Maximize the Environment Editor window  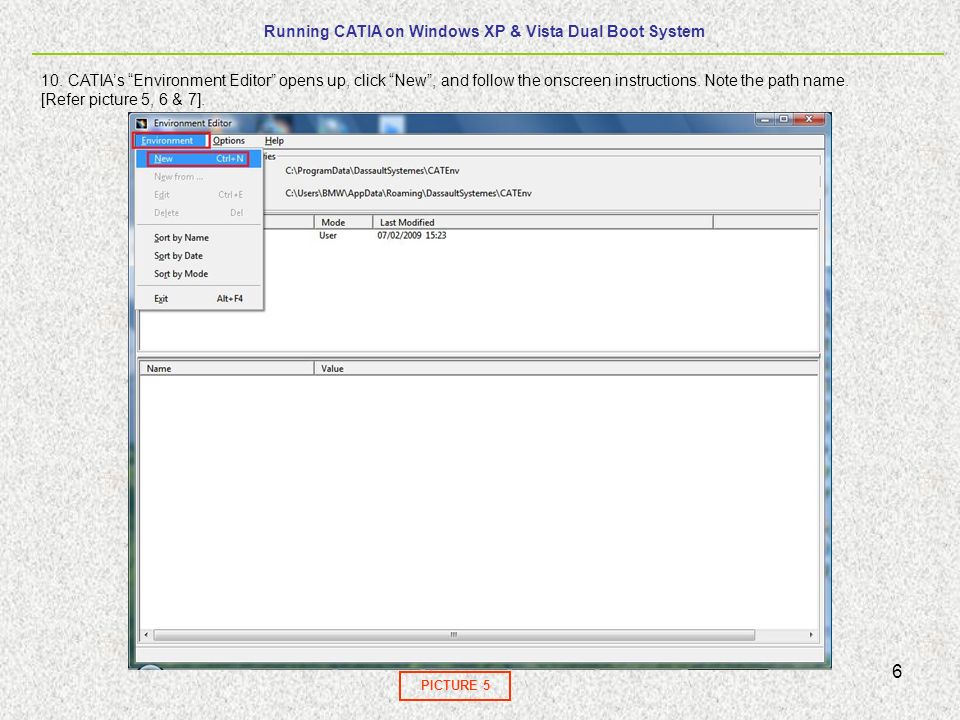tap(784, 119)
